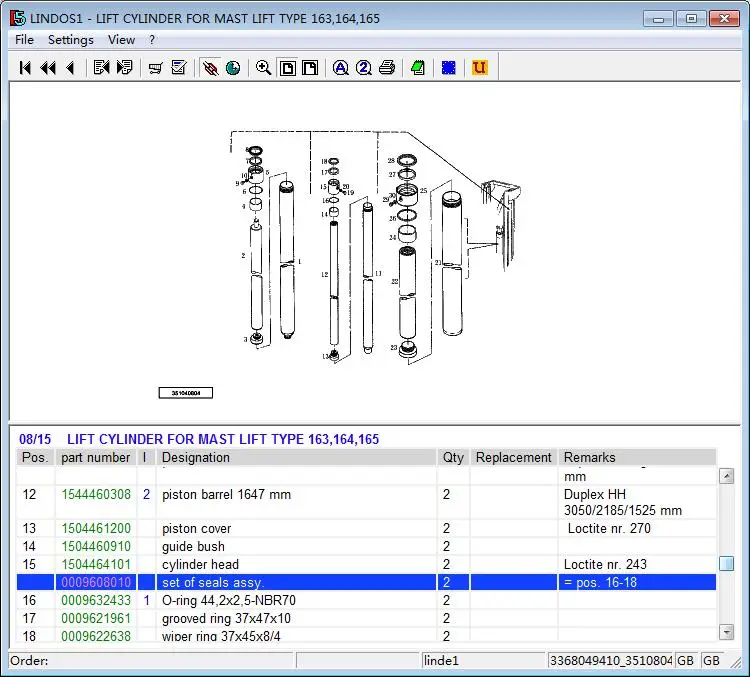The image size is (750, 677).
Task: Click the printer icon in toolbar
Action: [387, 68]
